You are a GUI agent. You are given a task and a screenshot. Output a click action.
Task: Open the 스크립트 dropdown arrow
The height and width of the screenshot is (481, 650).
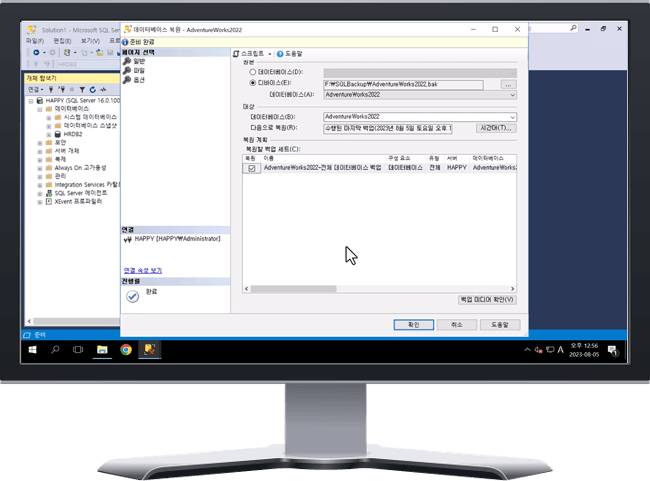pos(269,54)
